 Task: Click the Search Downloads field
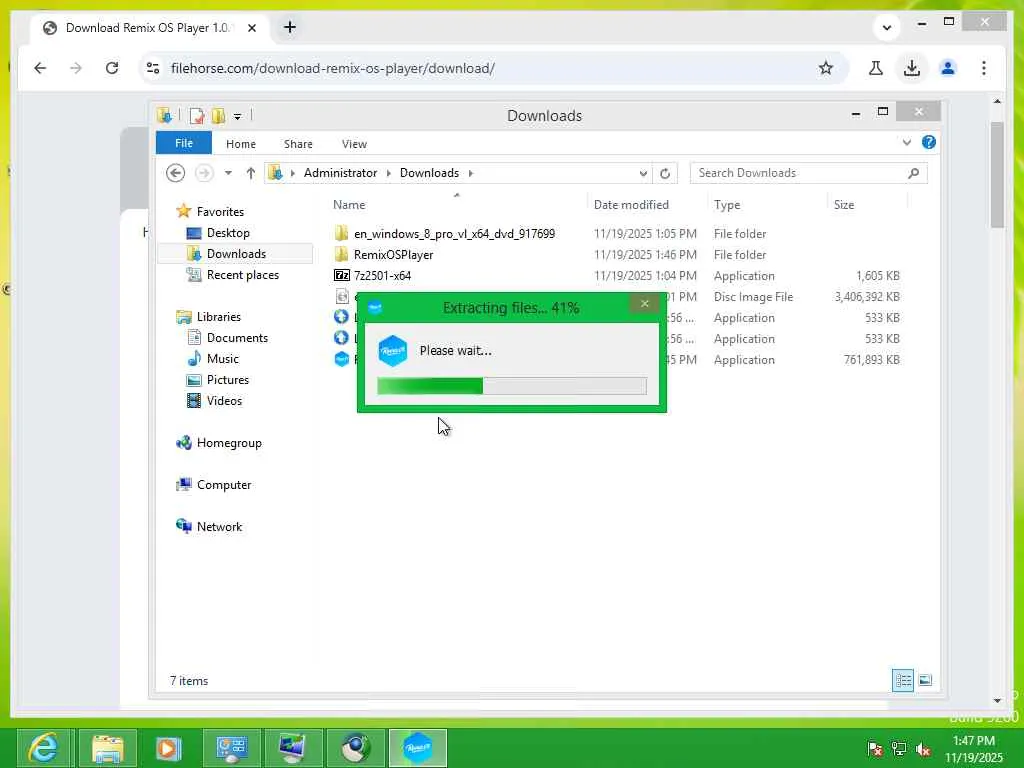808,173
